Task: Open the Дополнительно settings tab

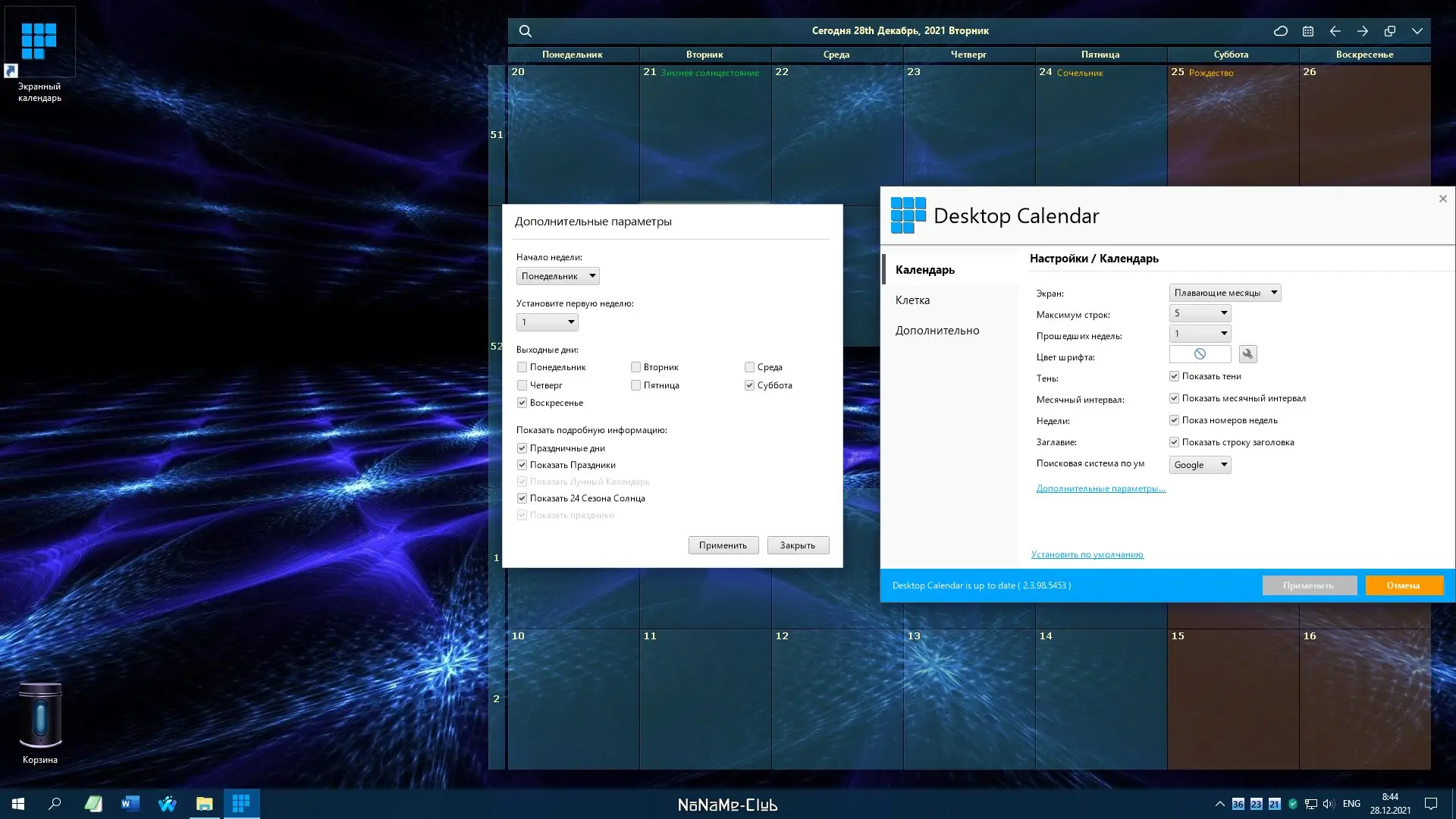Action: click(x=937, y=331)
